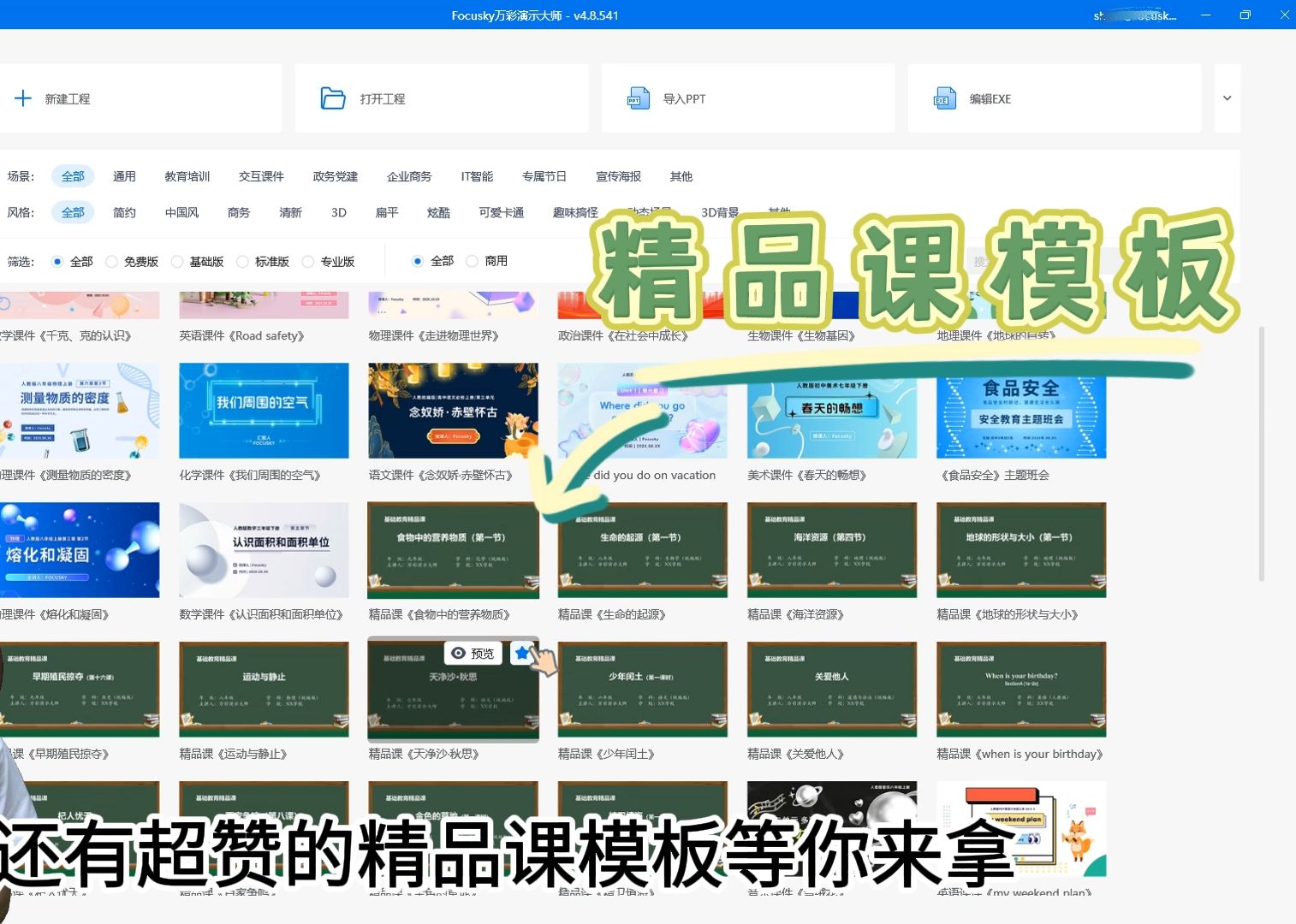Viewport: 1296px width, 924px height.
Task: Click the 物理课件《走进物理世界》 label
Action: click(434, 335)
